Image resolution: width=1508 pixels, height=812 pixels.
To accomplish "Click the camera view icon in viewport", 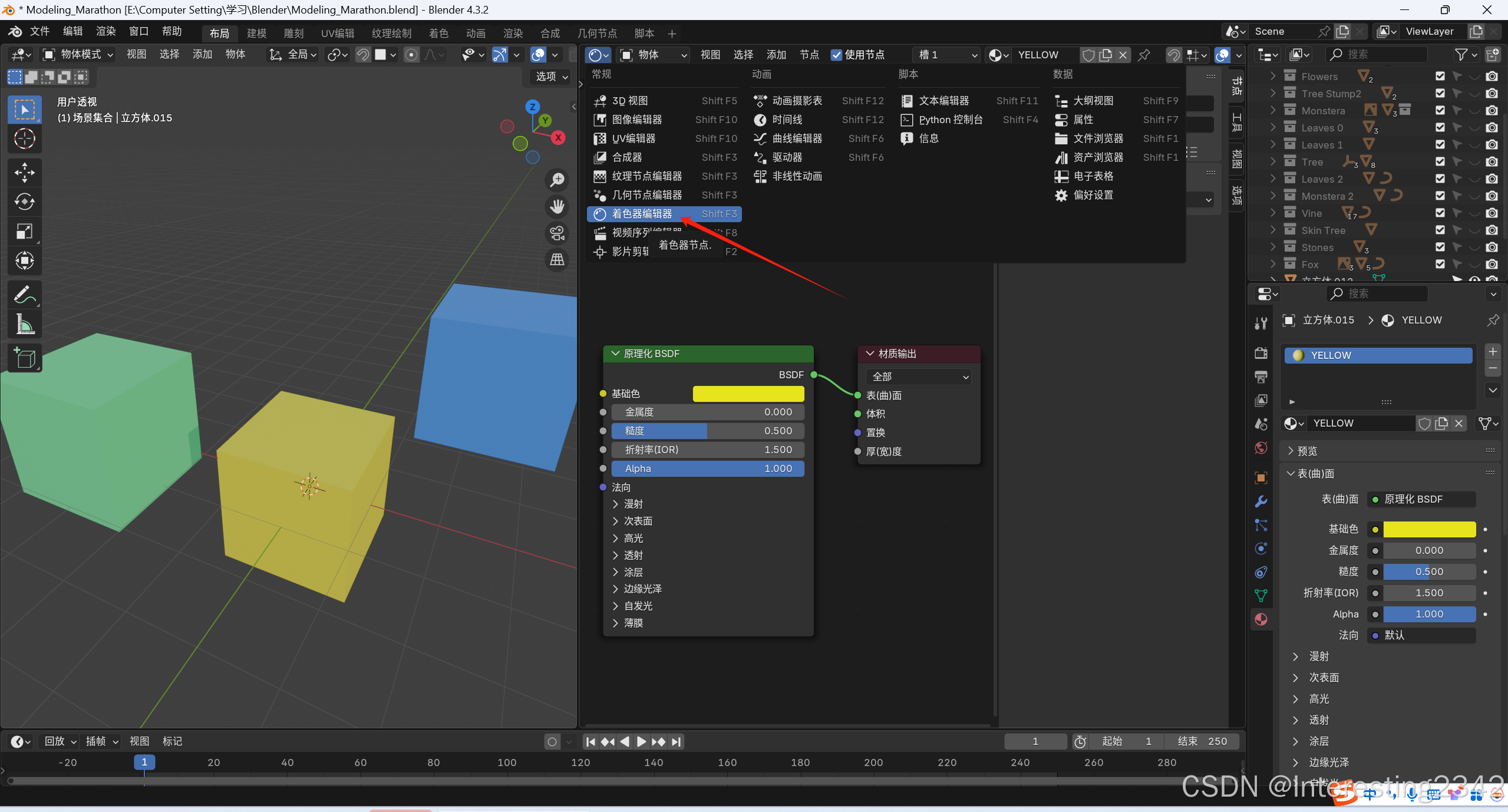I will [x=557, y=233].
